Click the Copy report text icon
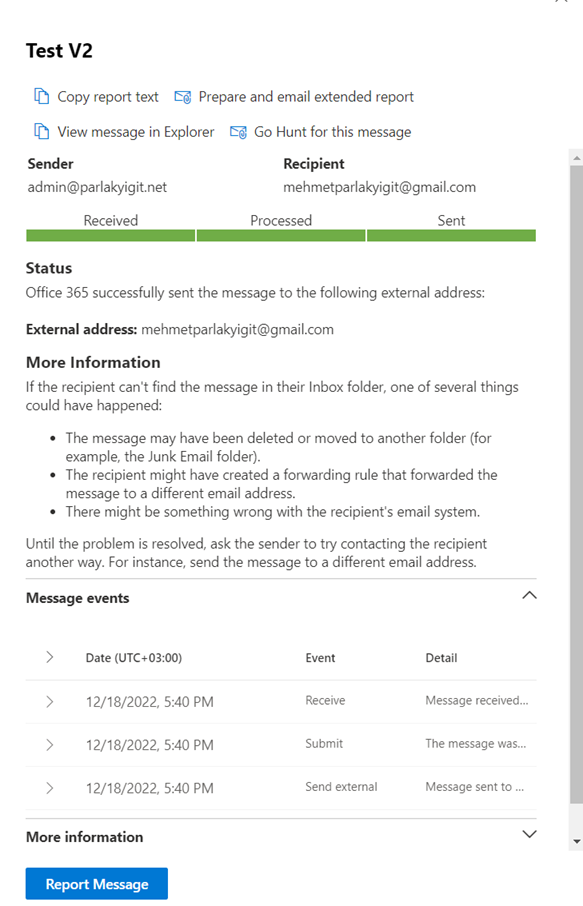This screenshot has width=583, height=906. pyautogui.click(x=41, y=96)
